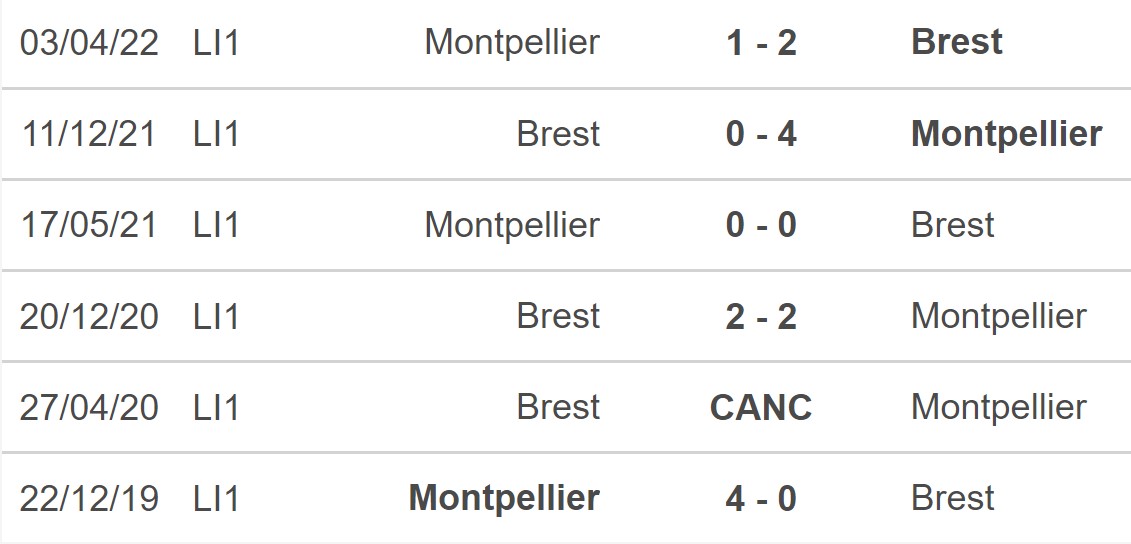Select bold Montpellier in the 11/12/21 match
This screenshot has width=1131, height=544.
click(x=1006, y=134)
